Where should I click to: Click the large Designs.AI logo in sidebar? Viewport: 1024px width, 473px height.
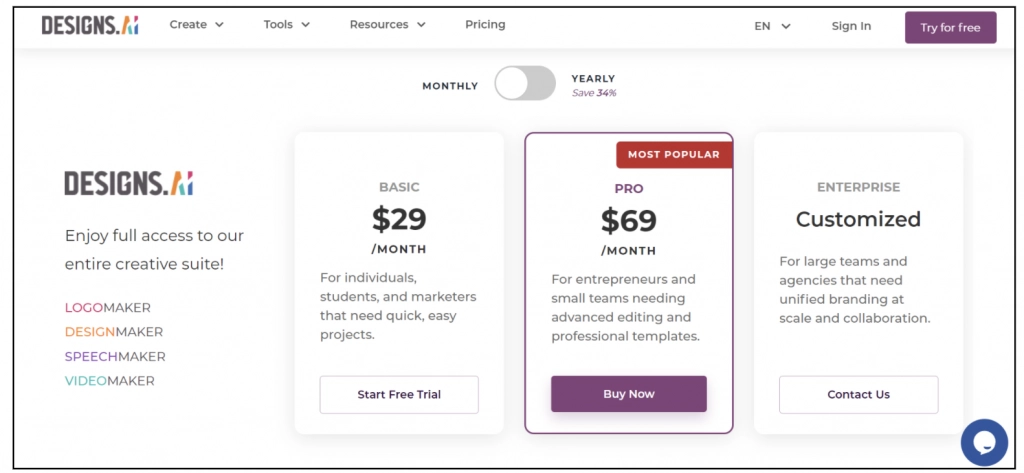(129, 183)
